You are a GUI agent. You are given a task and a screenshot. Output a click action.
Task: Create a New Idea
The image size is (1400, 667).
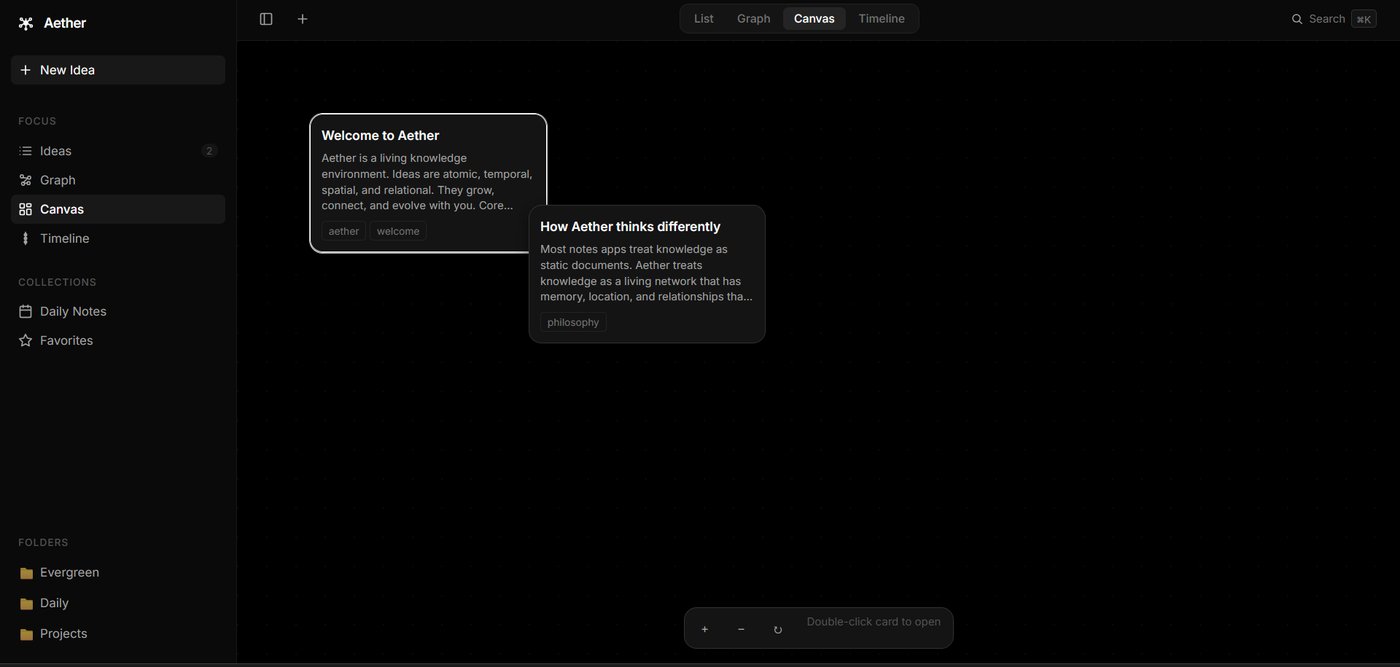pos(118,70)
